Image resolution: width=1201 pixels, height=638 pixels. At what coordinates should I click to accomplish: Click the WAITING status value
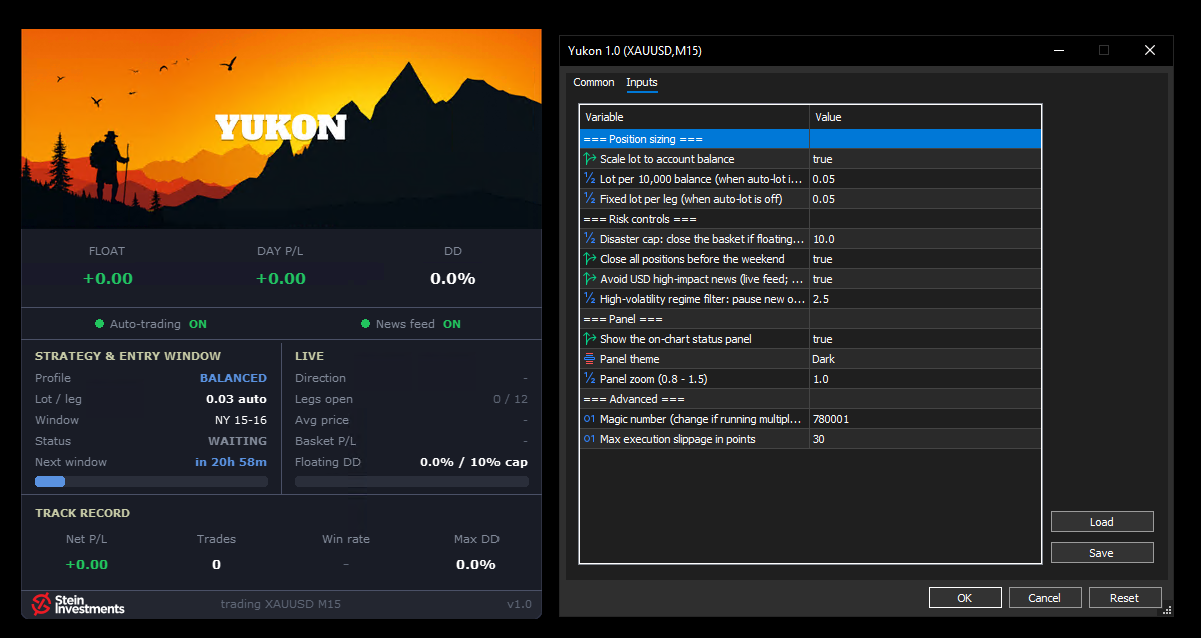[x=237, y=441]
